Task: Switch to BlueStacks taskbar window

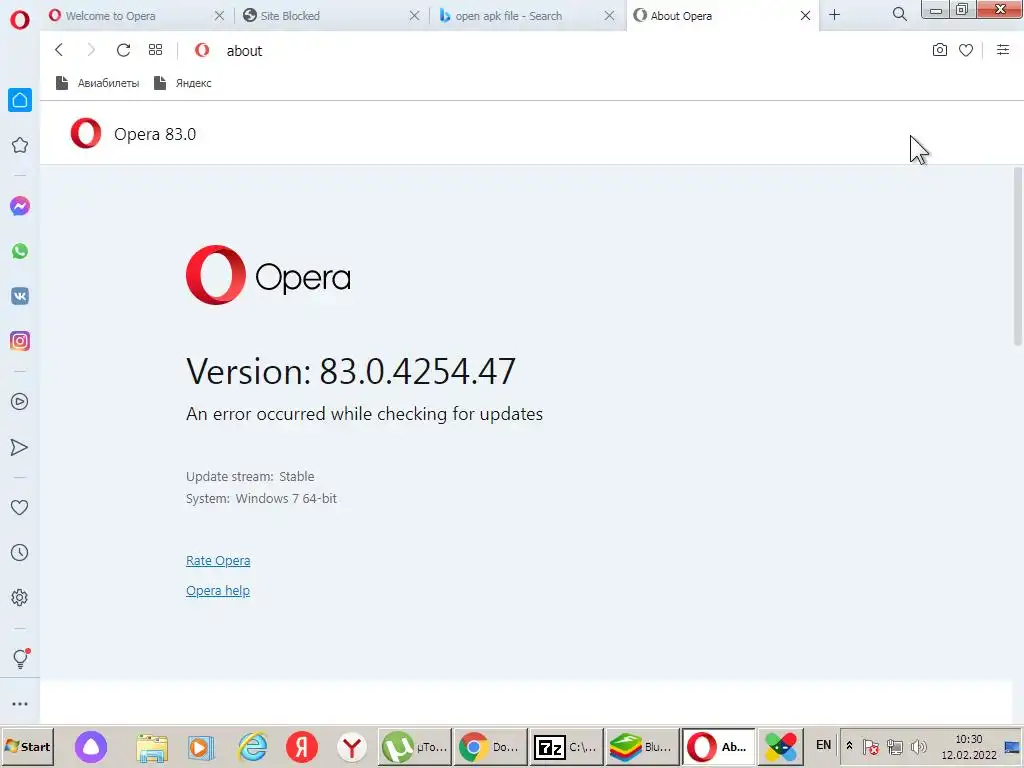Action: click(642, 746)
